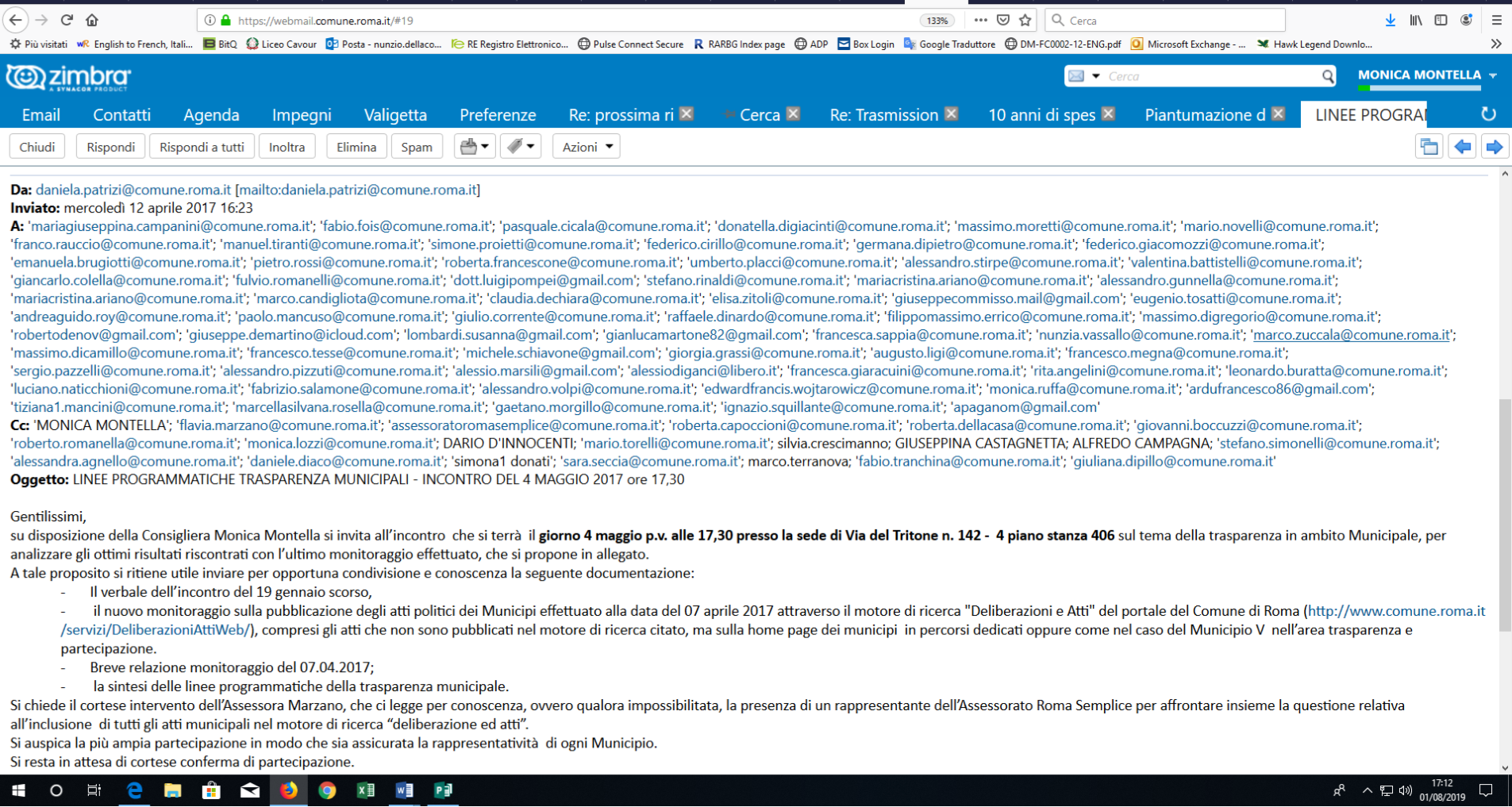Bookmark this page with the star
Viewport: 1512px width, 807px height.
coord(1025,20)
